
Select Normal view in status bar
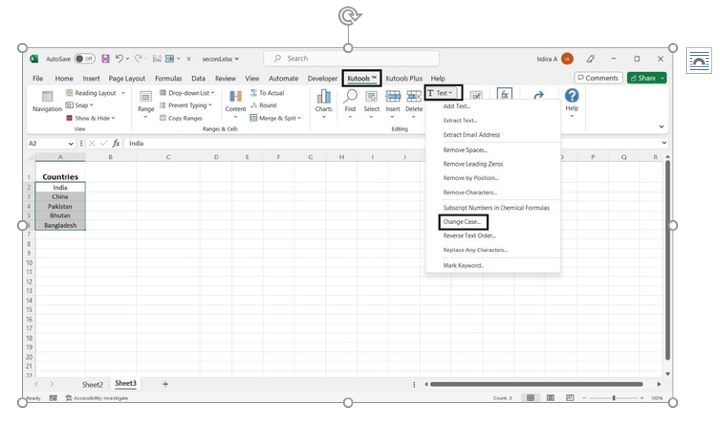tap(530, 398)
